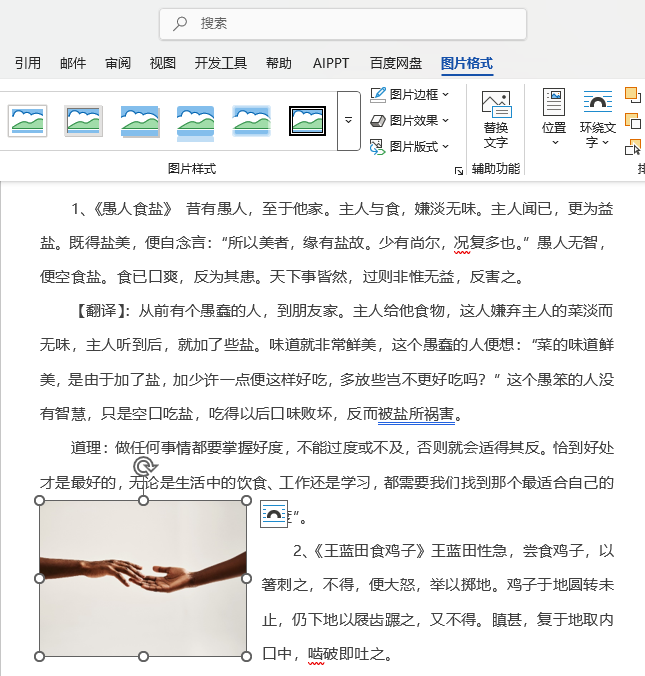Viewport: 645px width, 676px height.
Task: Expand the picture styles gallery
Action: (x=348, y=121)
